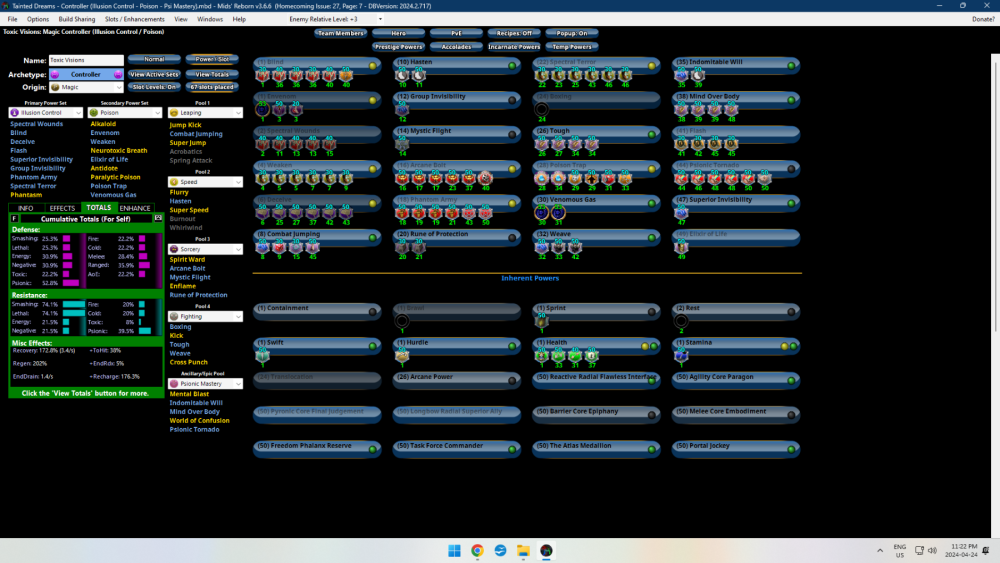Click Envenom's slot at level 1
1000x563 pixels.
[262, 110]
